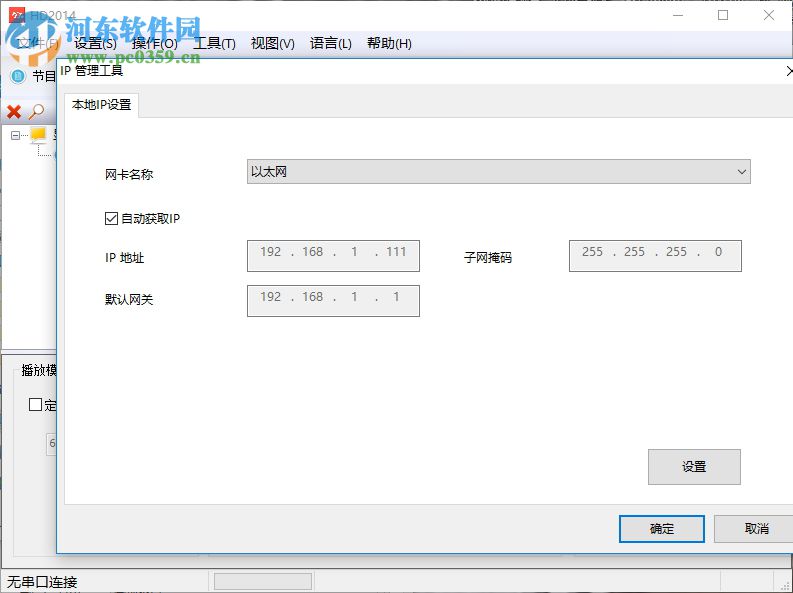793x593 pixels.
Task: Click the 默认网关 input field
Action: 333,301
